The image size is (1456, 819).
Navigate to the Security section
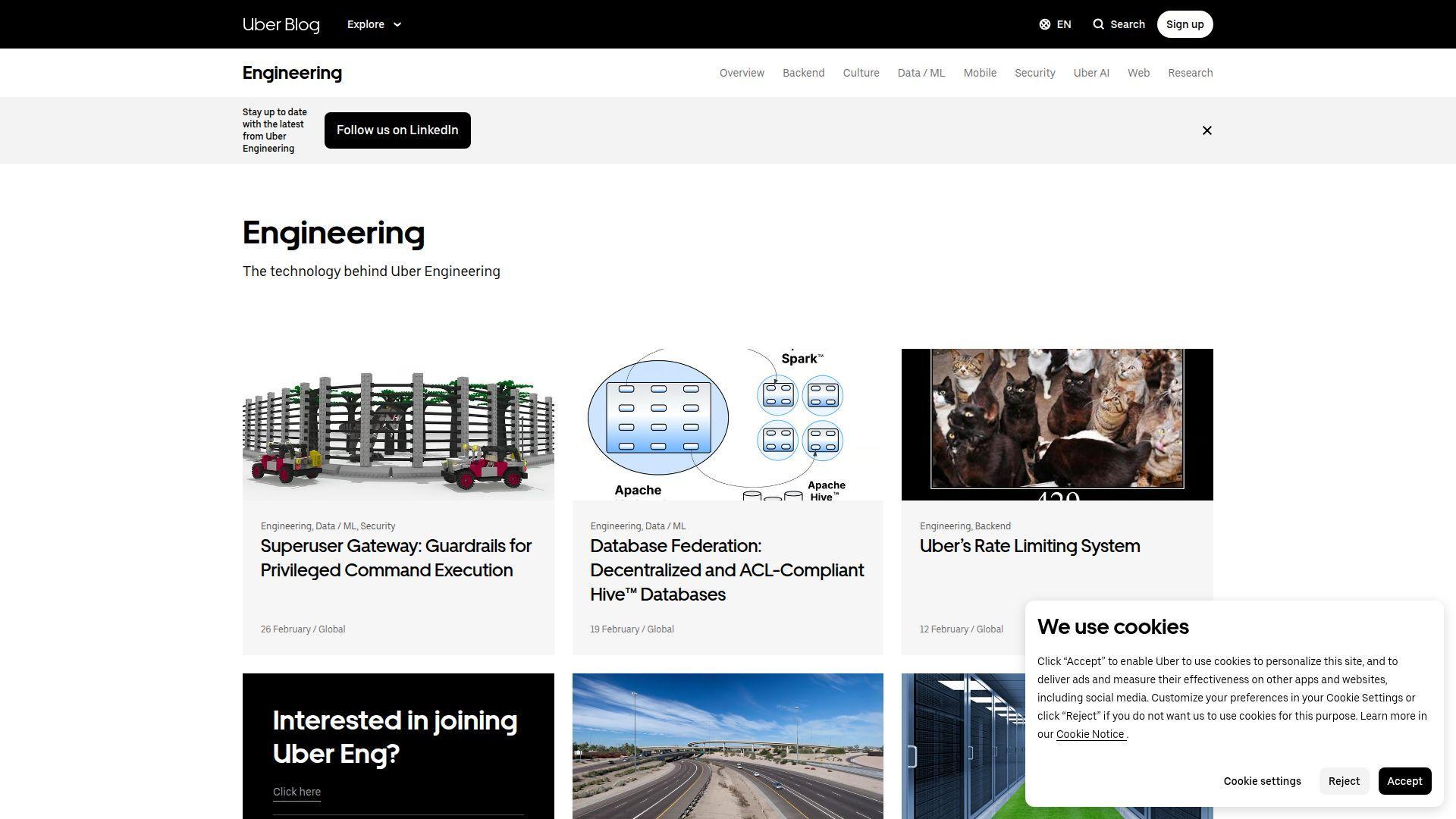tap(1034, 73)
